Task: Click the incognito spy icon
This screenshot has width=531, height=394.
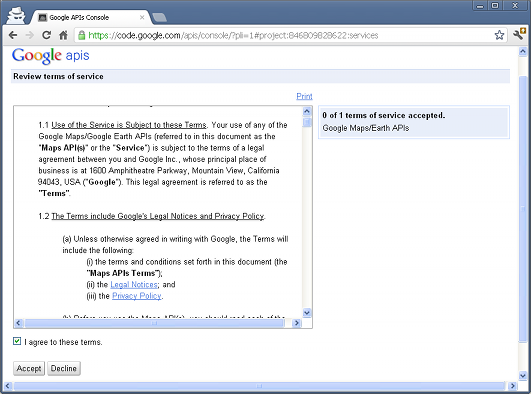Action: [16, 15]
